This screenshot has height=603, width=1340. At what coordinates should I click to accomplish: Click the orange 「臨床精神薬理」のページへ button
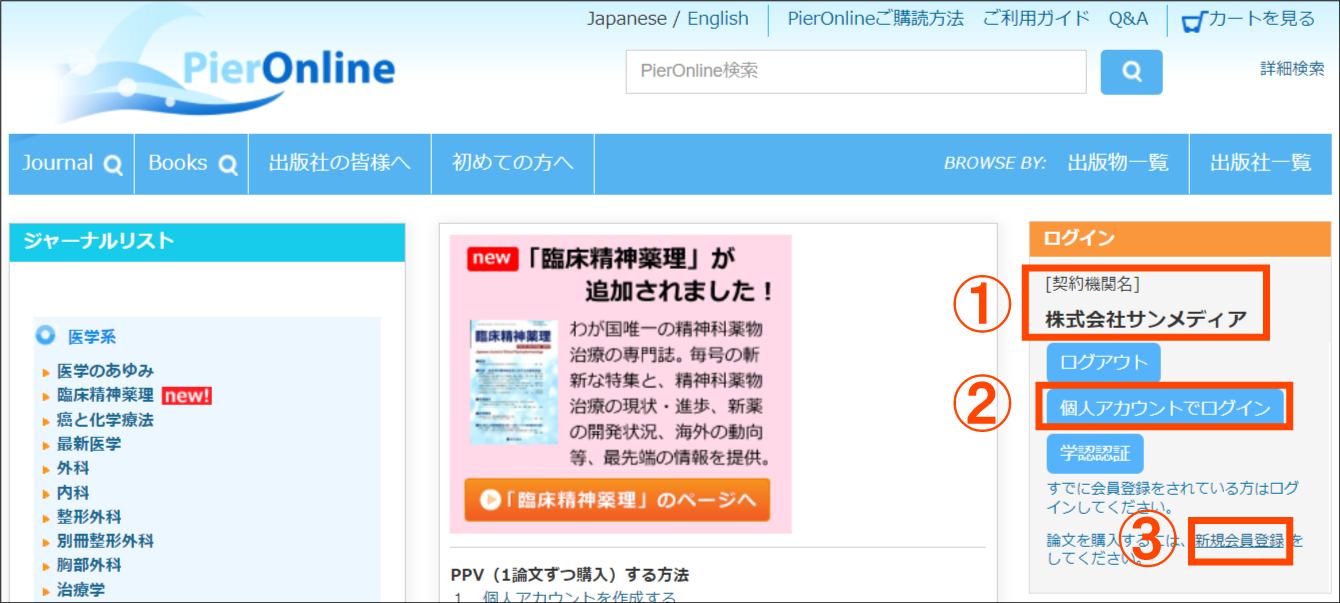coord(618,500)
